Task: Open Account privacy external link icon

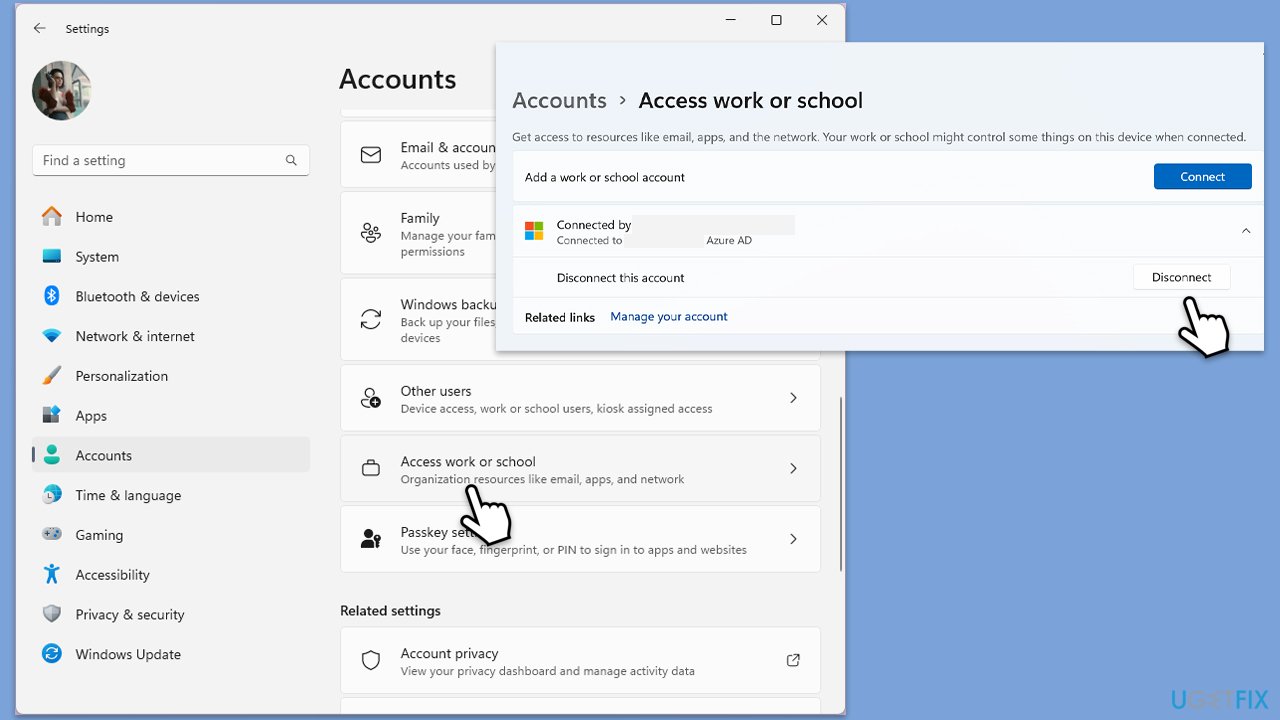Action: 793,660
